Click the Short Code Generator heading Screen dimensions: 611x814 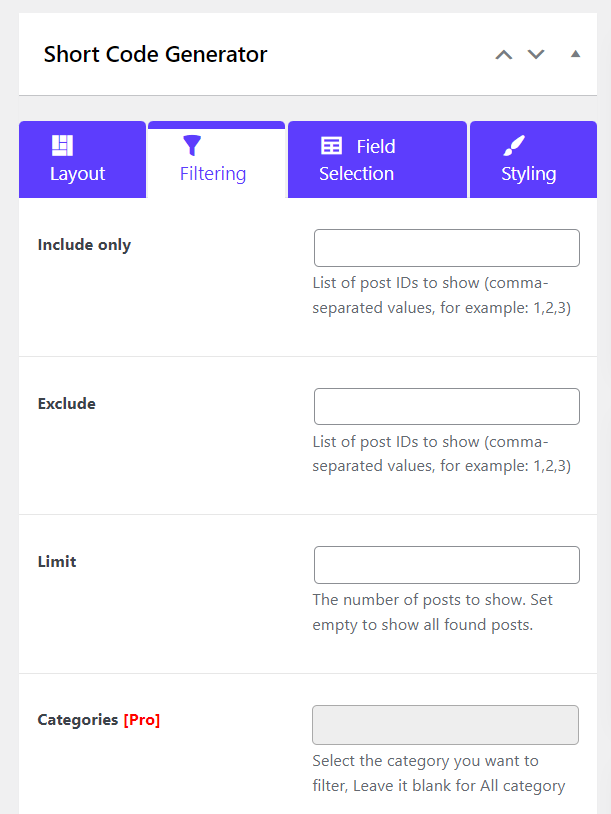click(156, 54)
